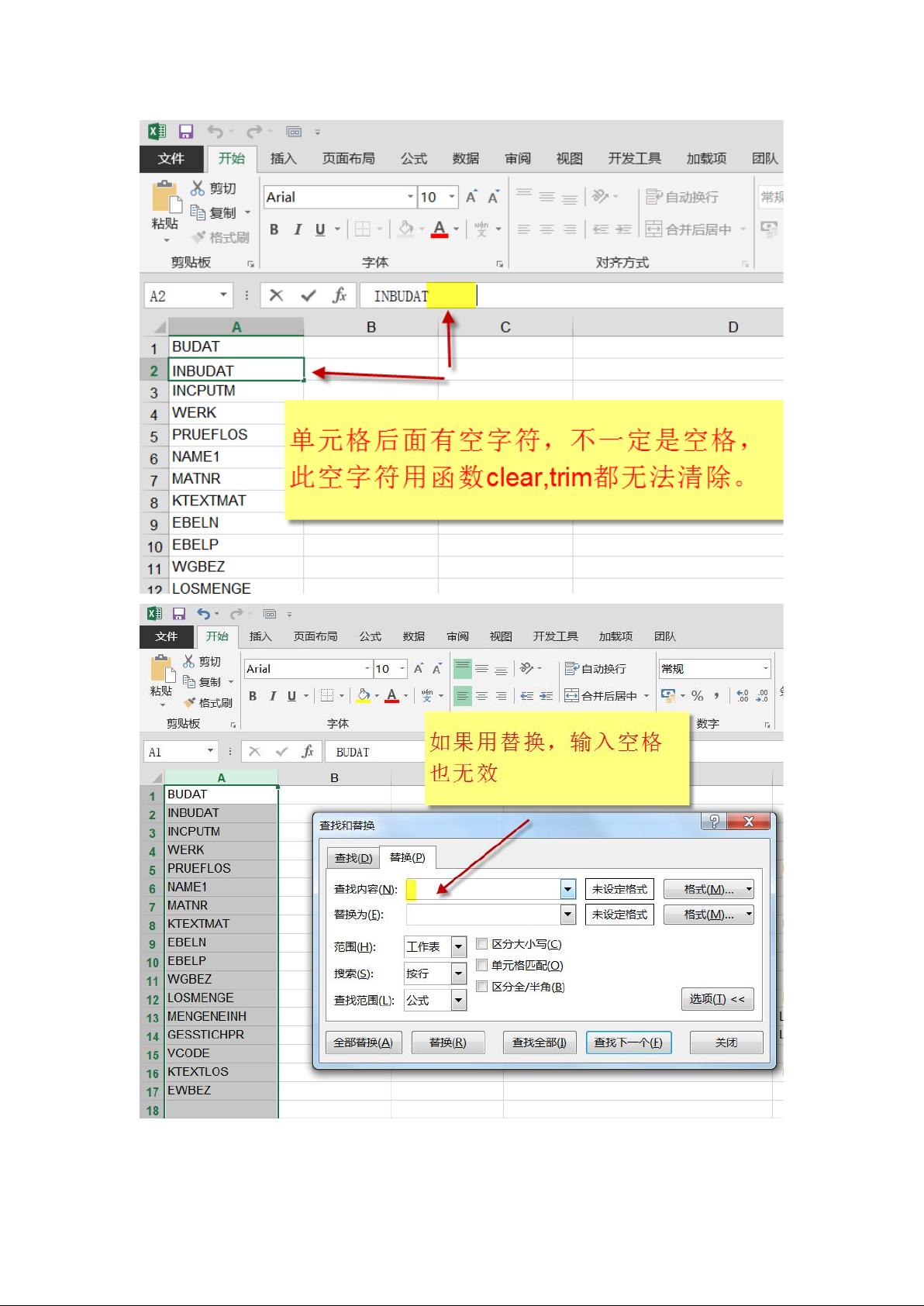Click Decrease Indent icon in lower Excel ribbon
This screenshot has height=1306, width=924.
(527, 696)
